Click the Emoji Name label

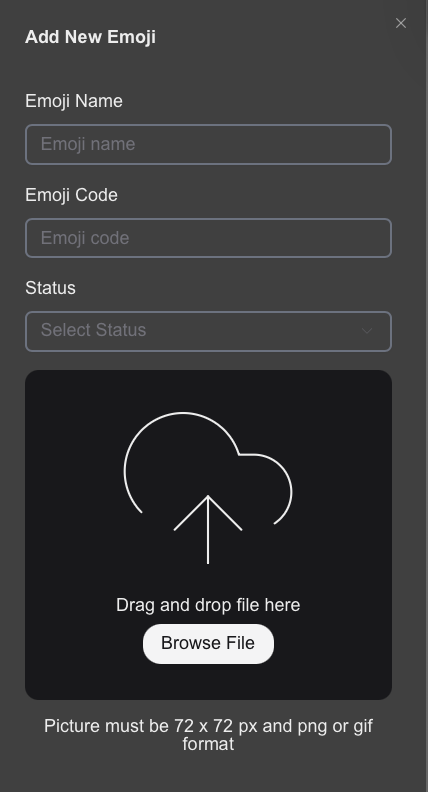pyautogui.click(x=74, y=101)
